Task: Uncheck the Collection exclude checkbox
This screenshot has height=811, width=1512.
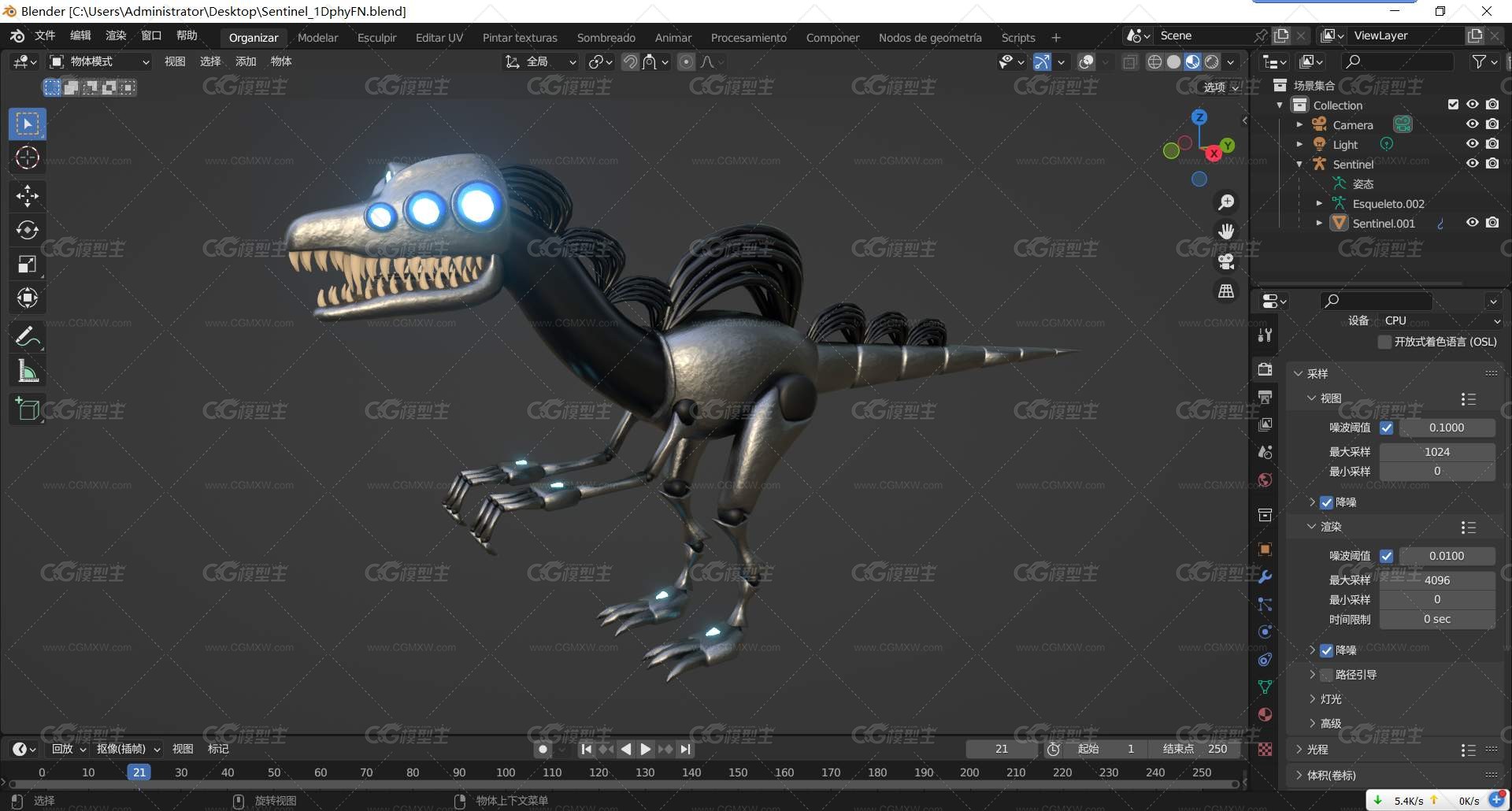Action: click(1453, 104)
